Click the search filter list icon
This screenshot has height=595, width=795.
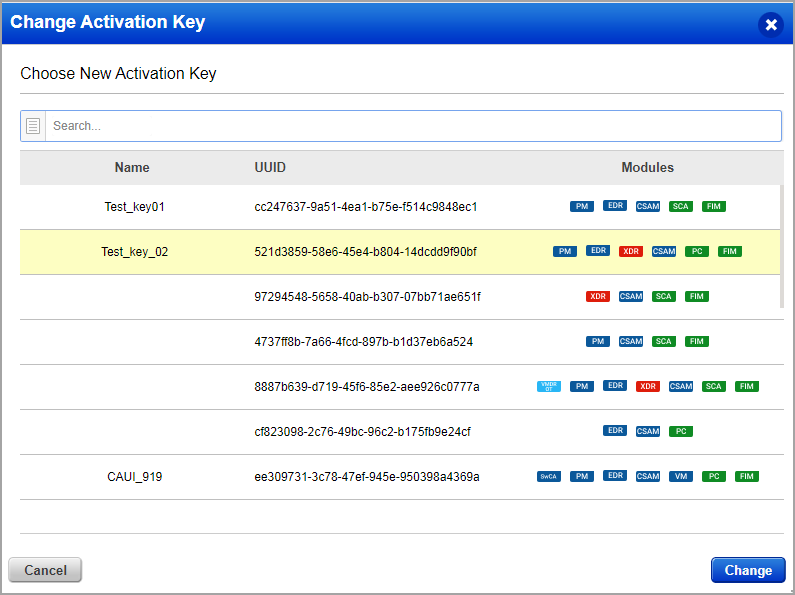coord(33,126)
